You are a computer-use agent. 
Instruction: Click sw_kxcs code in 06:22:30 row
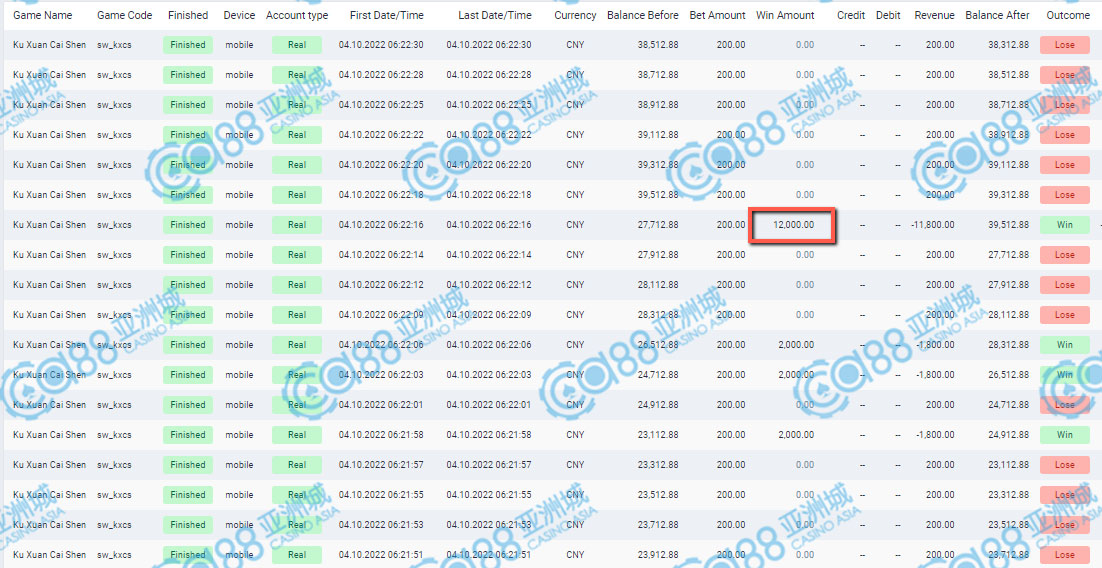[x=114, y=45]
